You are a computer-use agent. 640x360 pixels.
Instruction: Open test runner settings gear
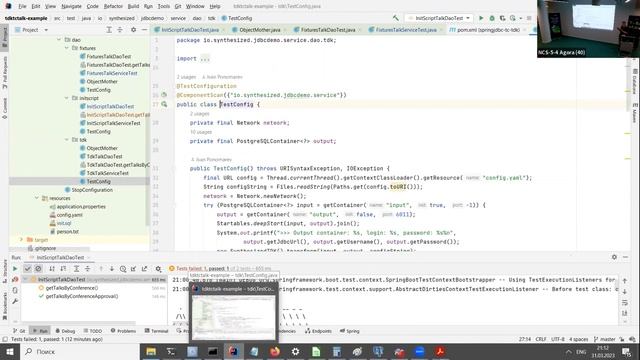[x=158, y=269]
